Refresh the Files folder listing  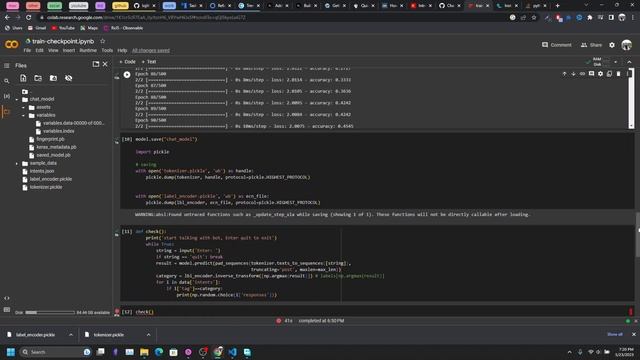[38, 78]
